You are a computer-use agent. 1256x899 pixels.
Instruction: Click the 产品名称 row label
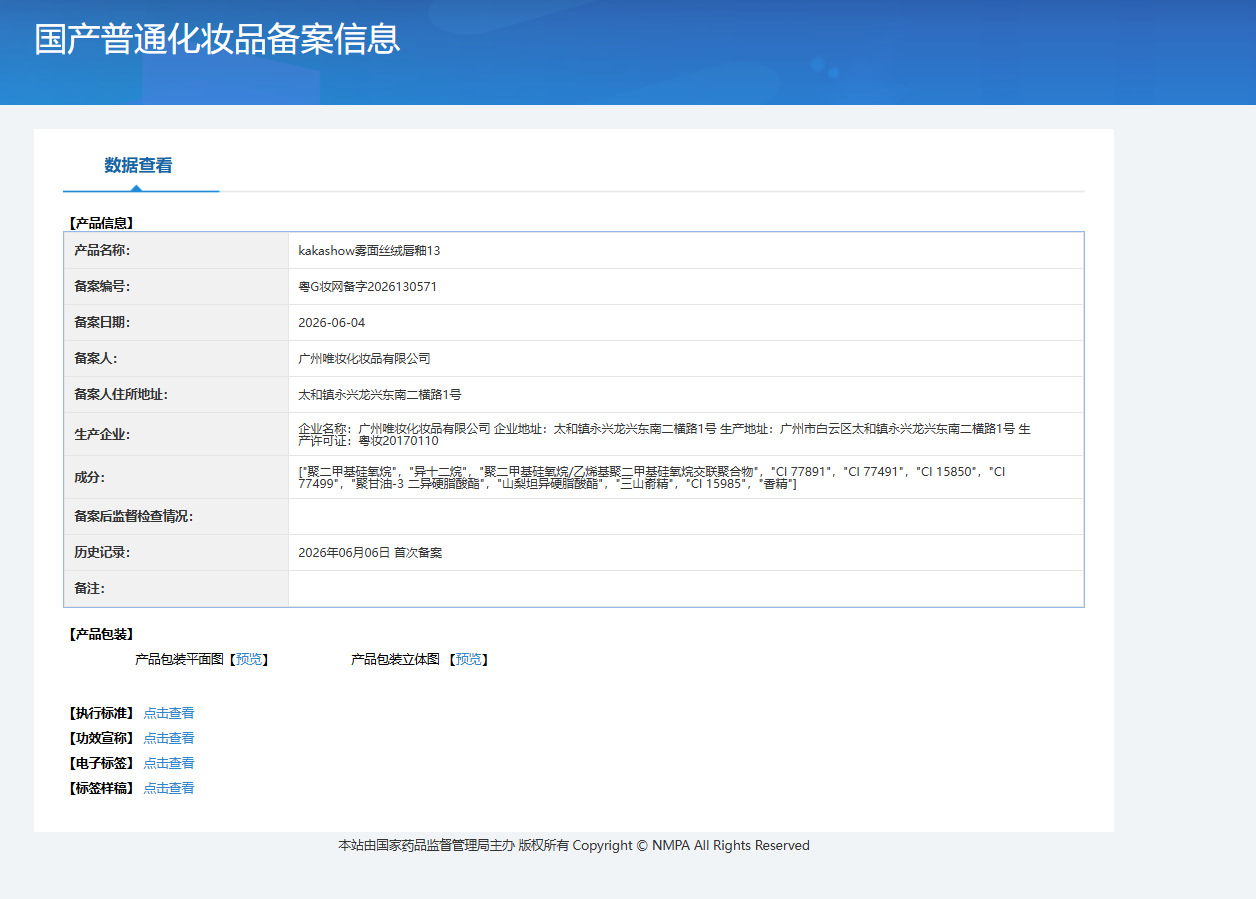point(102,251)
